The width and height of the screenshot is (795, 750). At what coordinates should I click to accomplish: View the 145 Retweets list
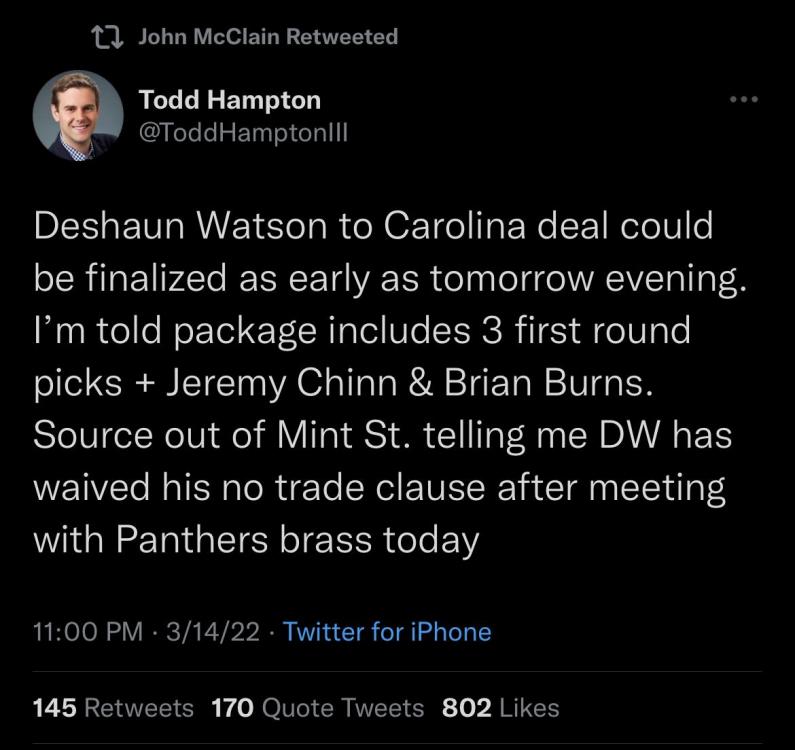pos(113,708)
